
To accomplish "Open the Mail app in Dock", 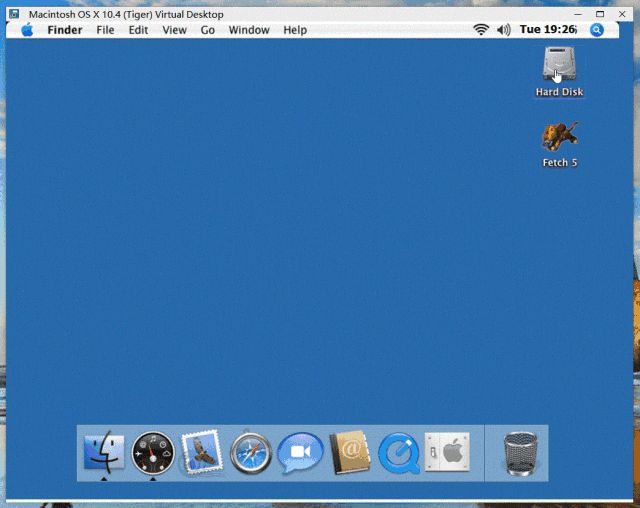I will 202,452.
